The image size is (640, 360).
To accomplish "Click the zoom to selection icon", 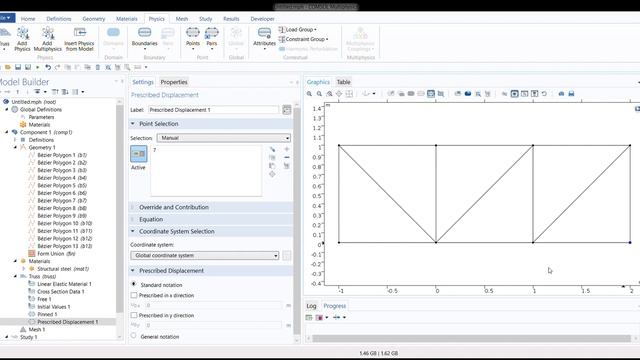I will pyautogui.click(x=272, y=174).
